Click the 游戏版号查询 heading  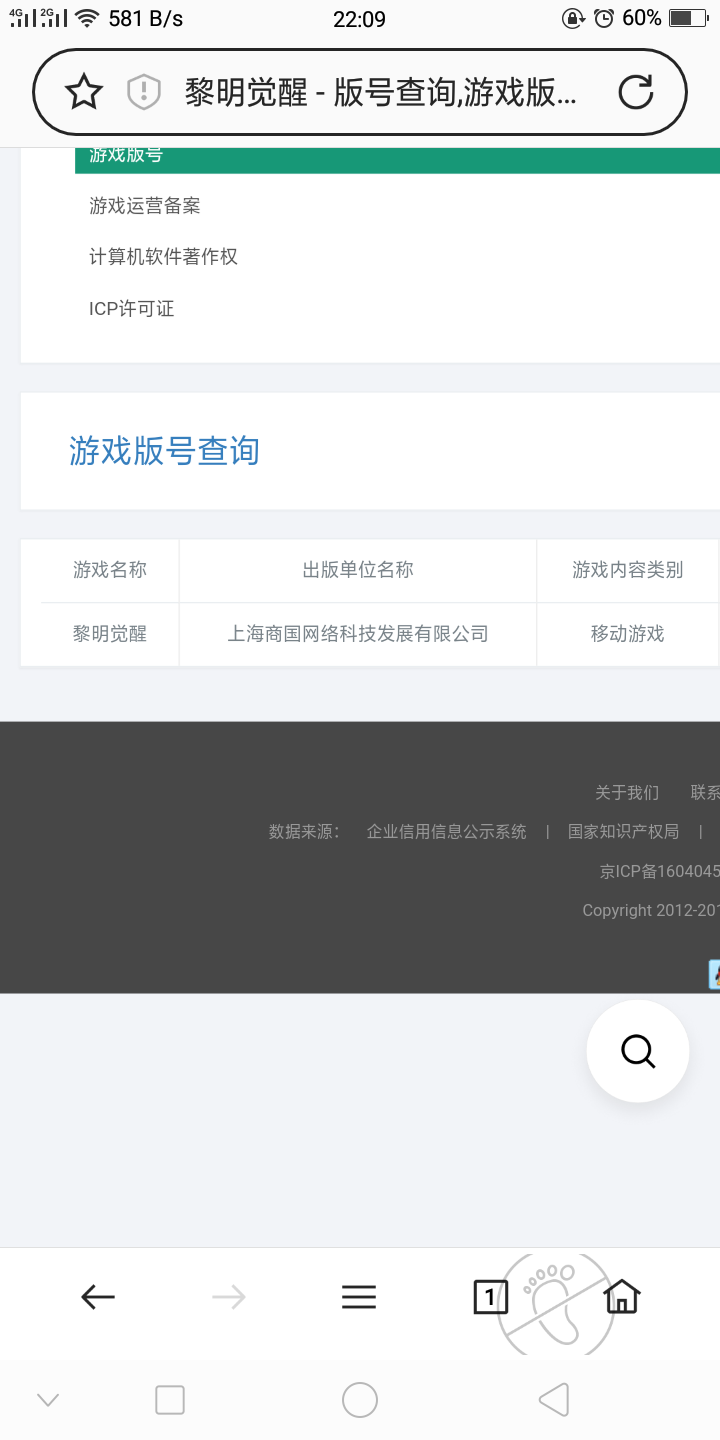[x=165, y=451]
